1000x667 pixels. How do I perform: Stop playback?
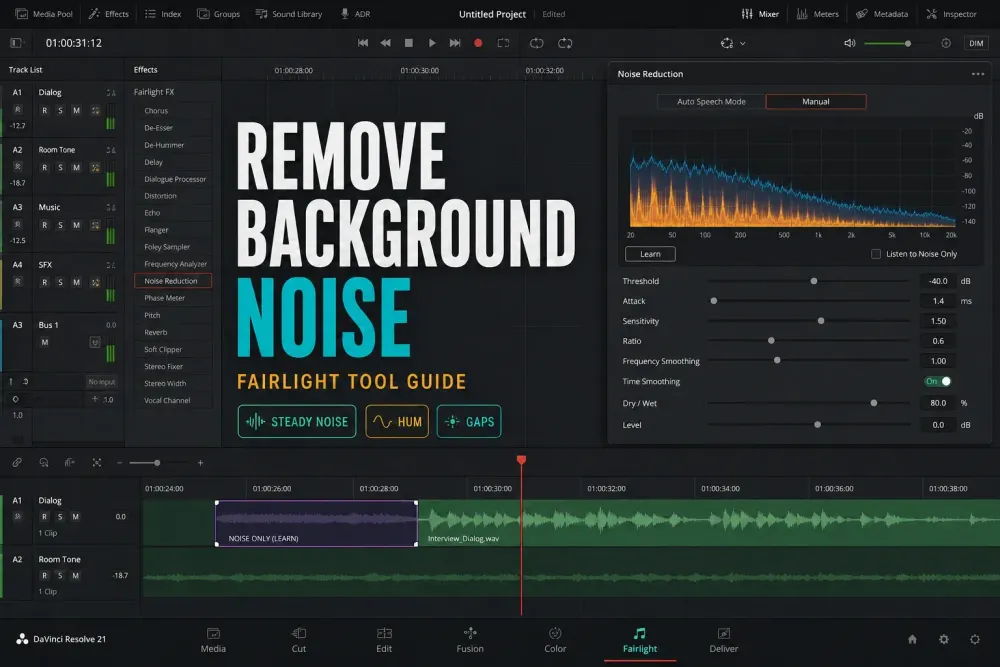coord(409,43)
